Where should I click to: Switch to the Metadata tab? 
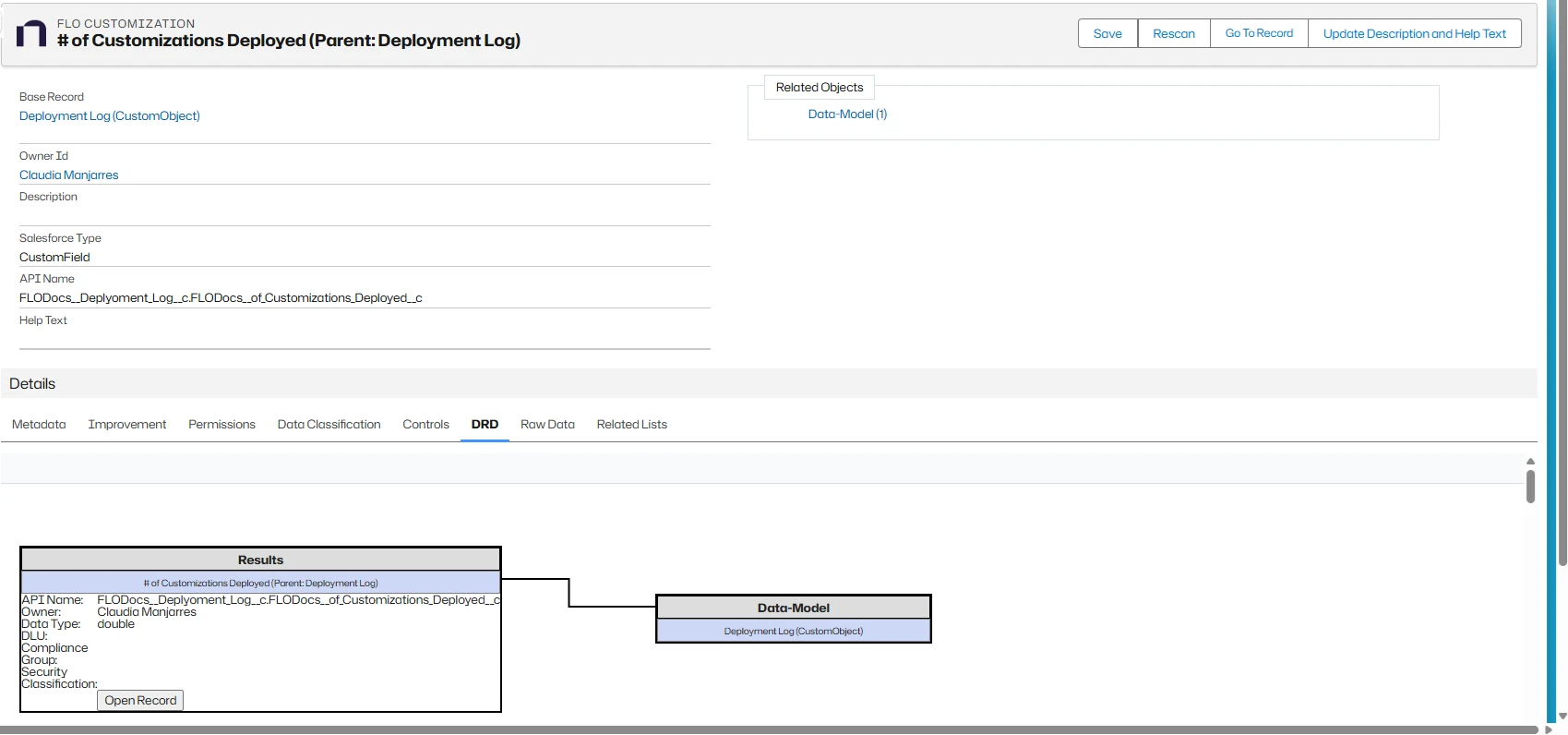[x=39, y=424]
